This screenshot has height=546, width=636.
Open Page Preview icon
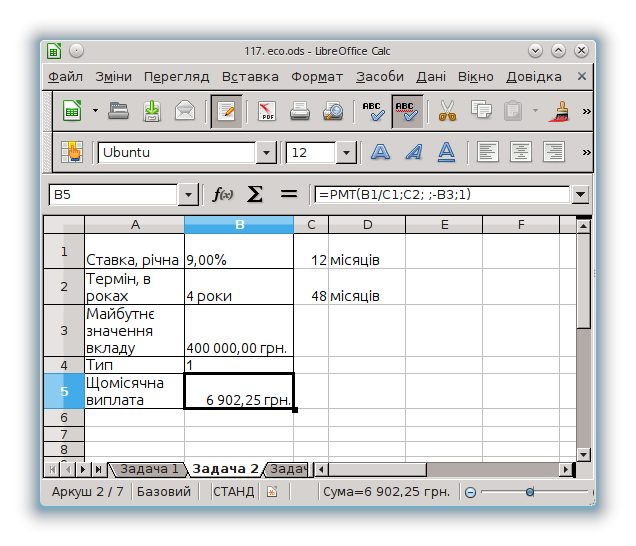click(333, 111)
